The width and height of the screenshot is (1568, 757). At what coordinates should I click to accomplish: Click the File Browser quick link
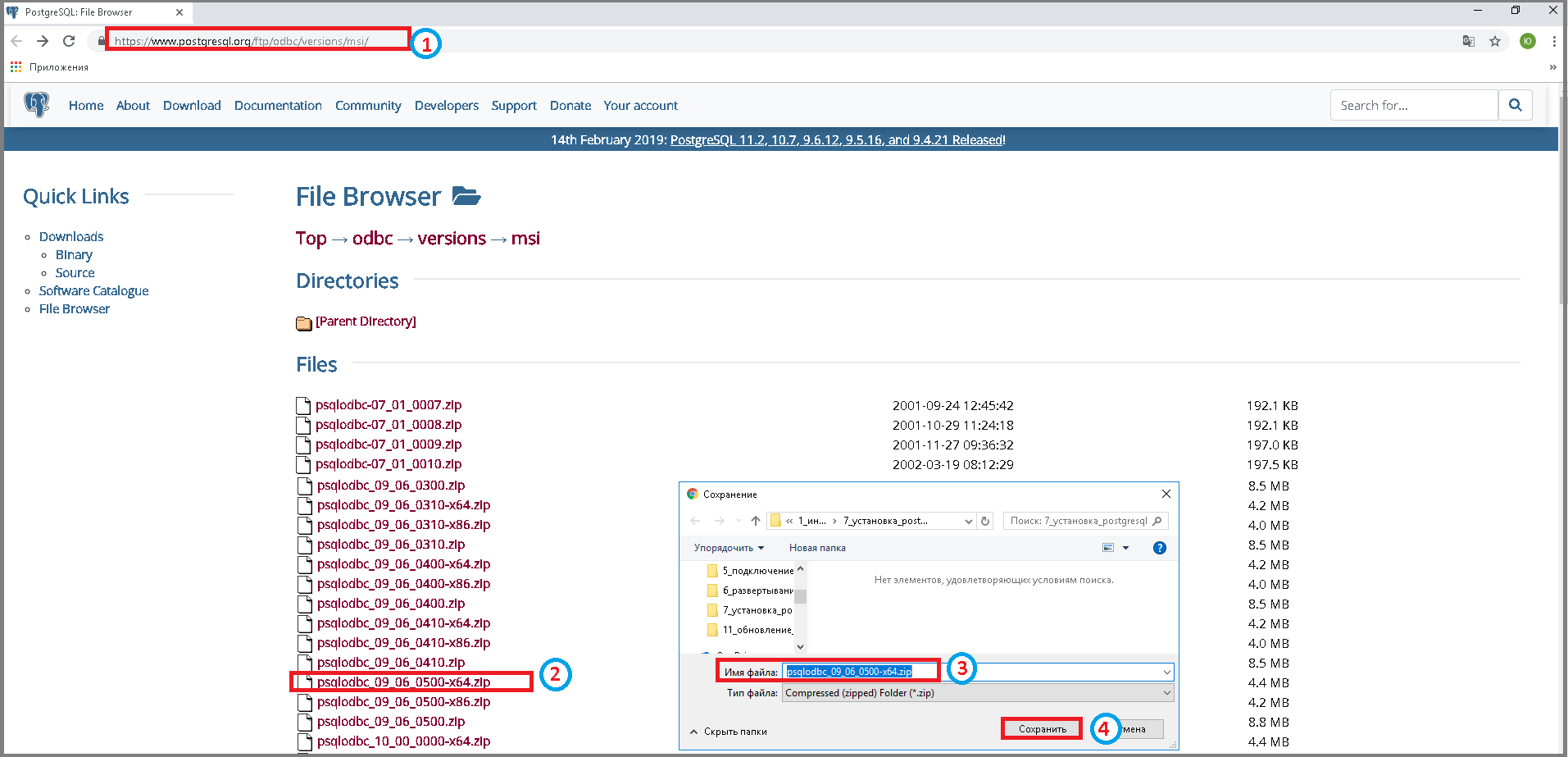click(75, 308)
